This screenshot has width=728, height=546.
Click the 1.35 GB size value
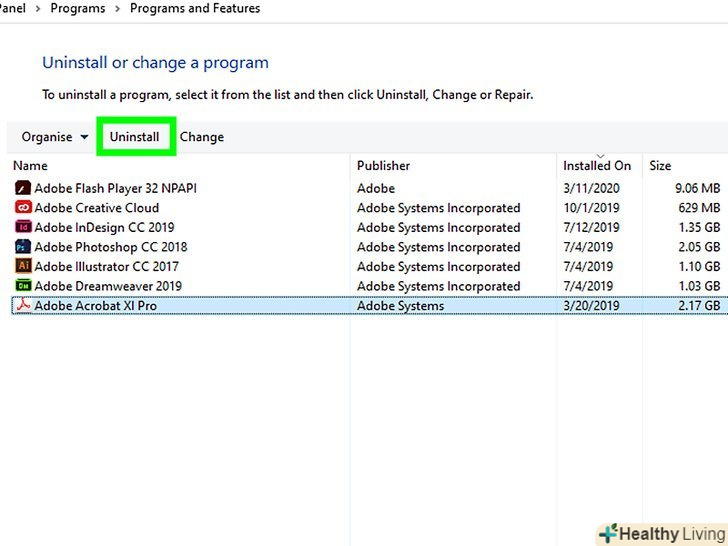pos(699,227)
